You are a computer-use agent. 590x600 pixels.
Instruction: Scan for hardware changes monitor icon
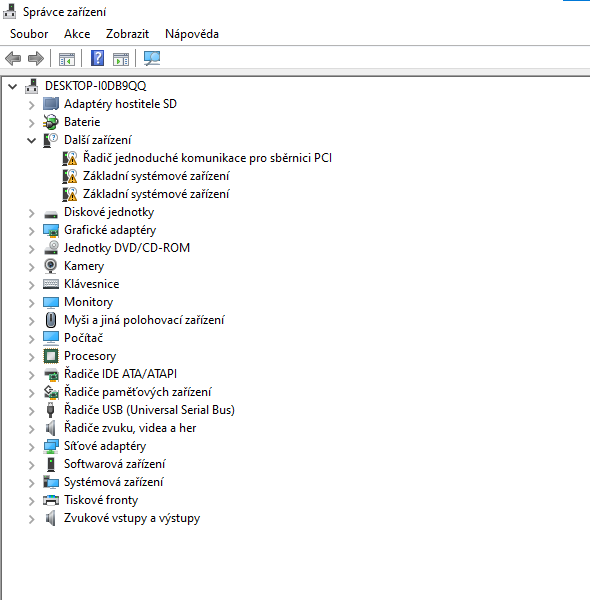click(x=152, y=59)
